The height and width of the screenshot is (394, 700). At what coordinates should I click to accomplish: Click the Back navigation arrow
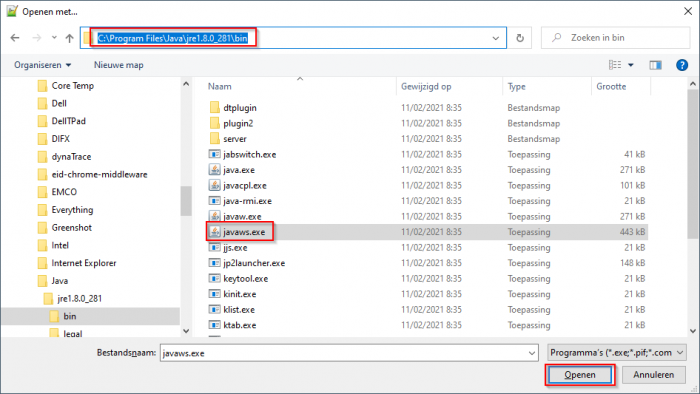tap(15, 38)
